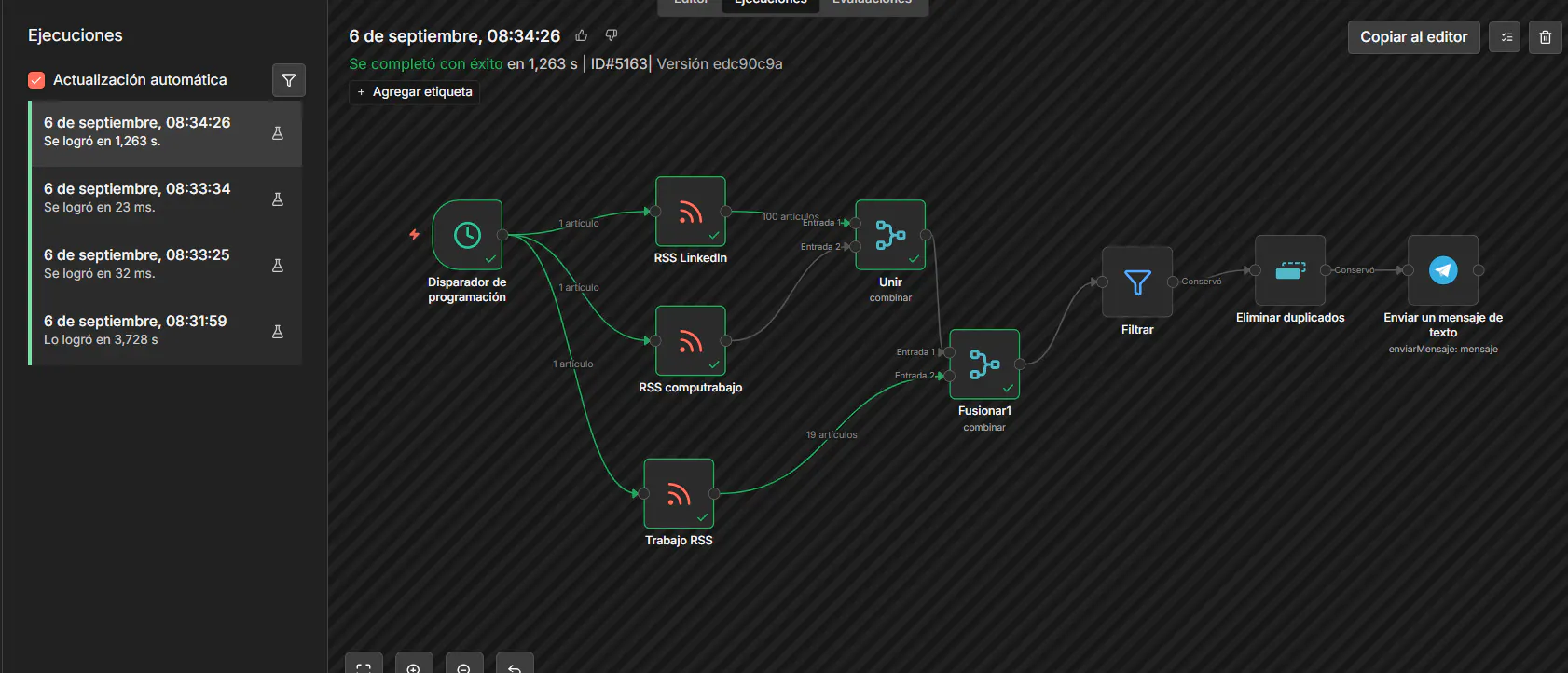Click the Ejecuciones sidebar heading
This screenshot has height=673, width=1568.
(76, 35)
